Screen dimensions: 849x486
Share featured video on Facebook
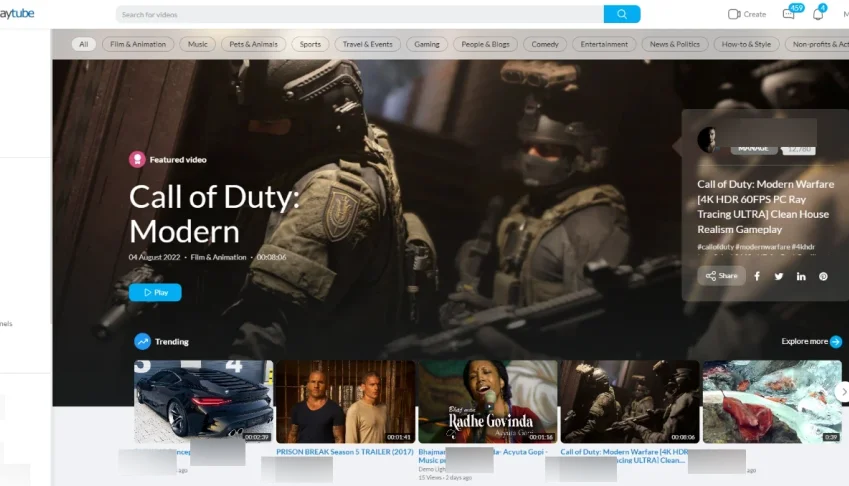pos(757,277)
